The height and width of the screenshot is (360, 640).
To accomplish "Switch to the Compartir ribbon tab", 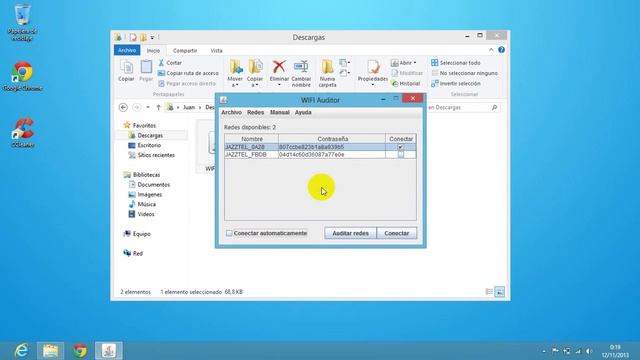I will (x=185, y=51).
